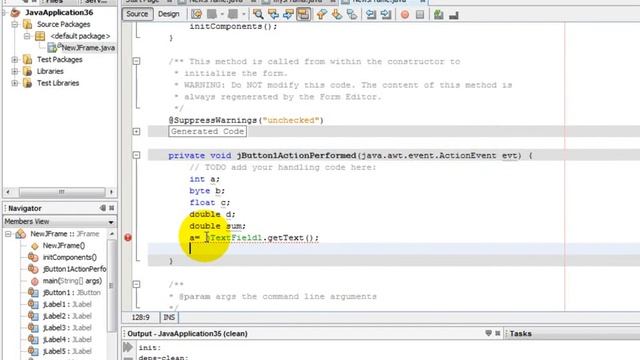Expand Test Libraries node

15,83
